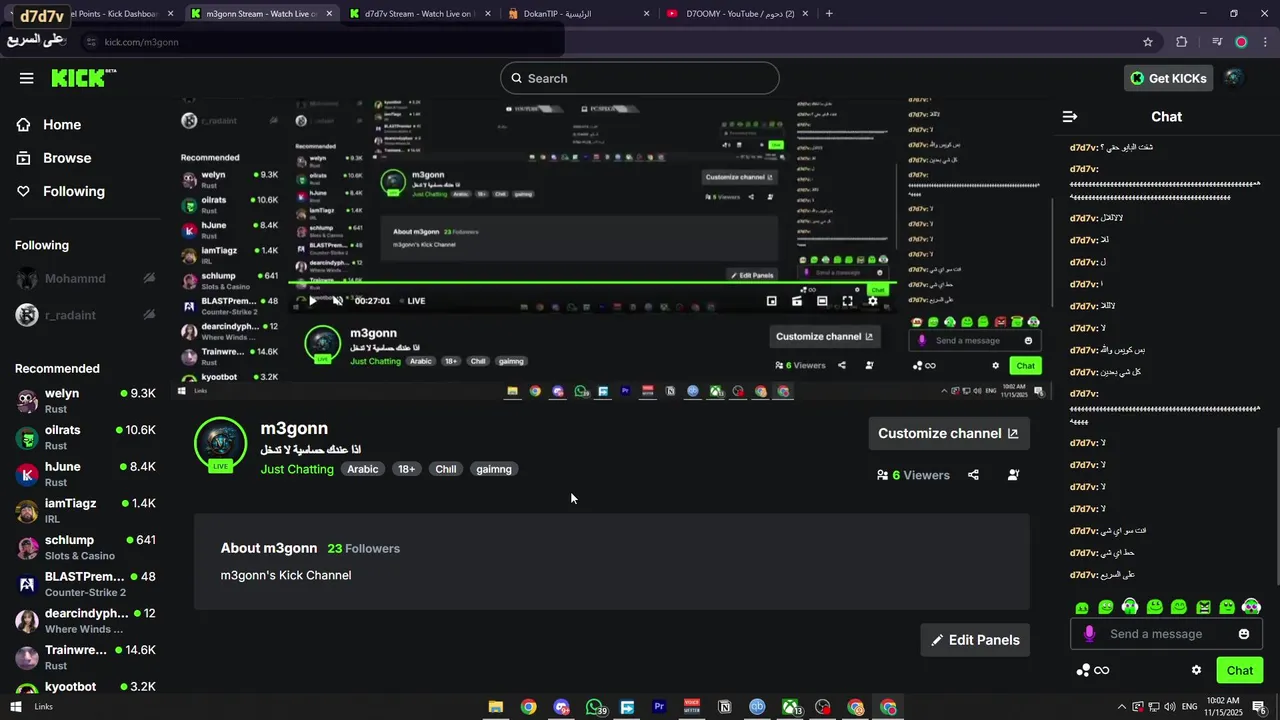Click the Get KICKs button
The height and width of the screenshot is (720, 1280).
click(x=1168, y=78)
